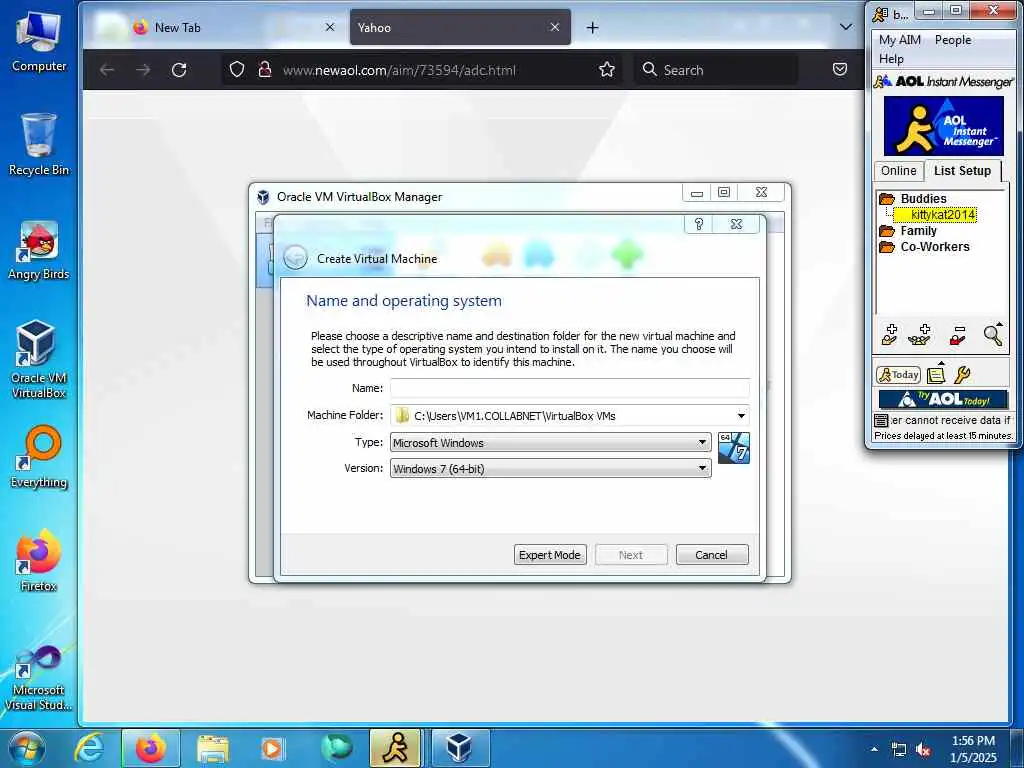Reload the page in Firefox
The image size is (1024, 768).
click(179, 70)
